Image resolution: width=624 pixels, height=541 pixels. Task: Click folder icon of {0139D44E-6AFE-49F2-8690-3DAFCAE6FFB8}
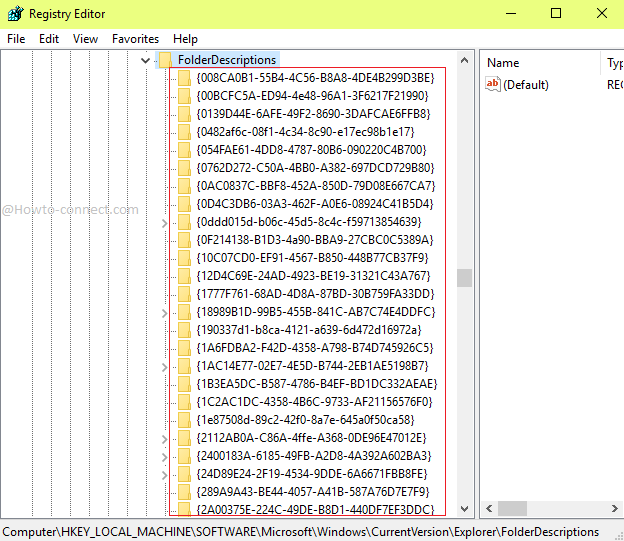pyautogui.click(x=184, y=114)
